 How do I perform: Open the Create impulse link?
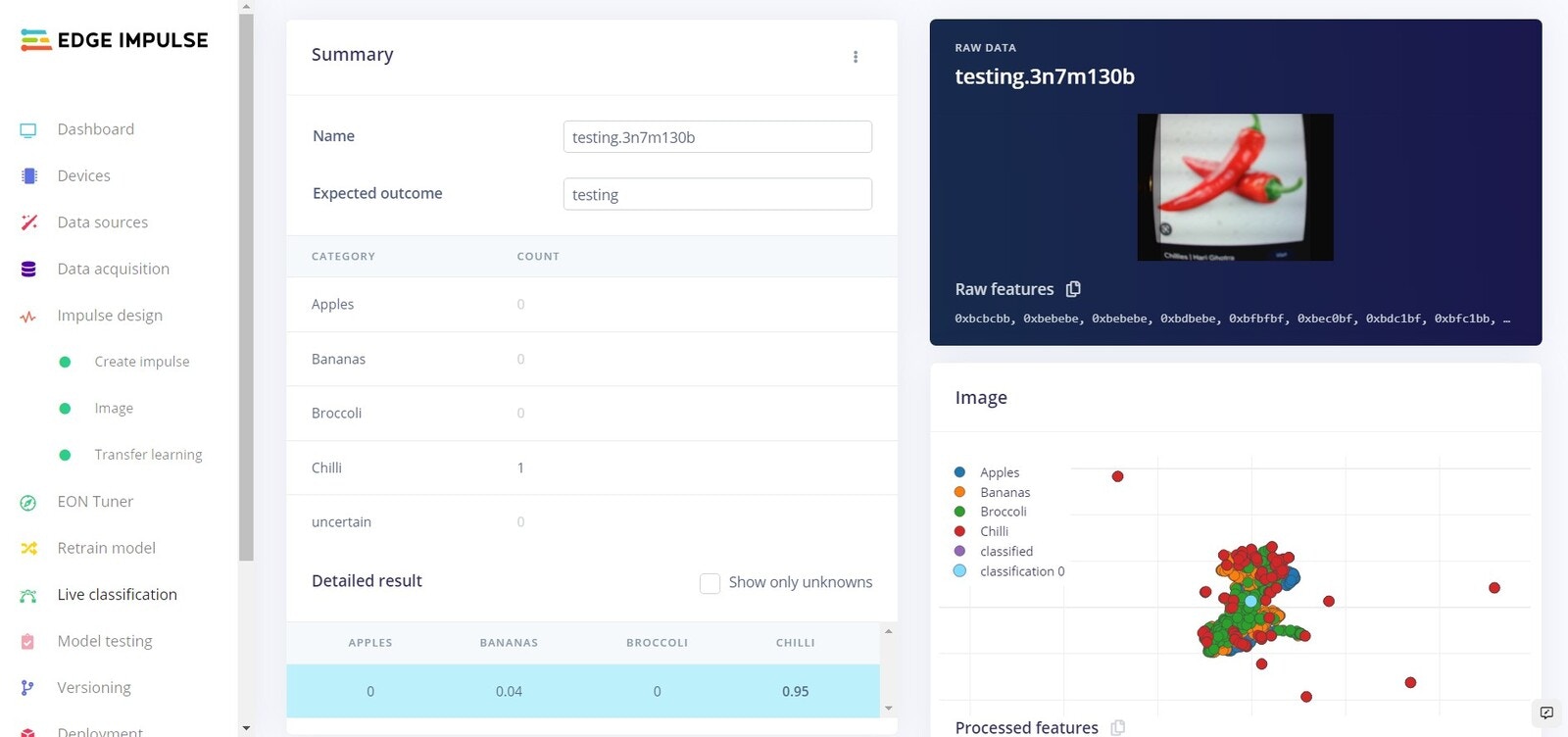pos(142,362)
